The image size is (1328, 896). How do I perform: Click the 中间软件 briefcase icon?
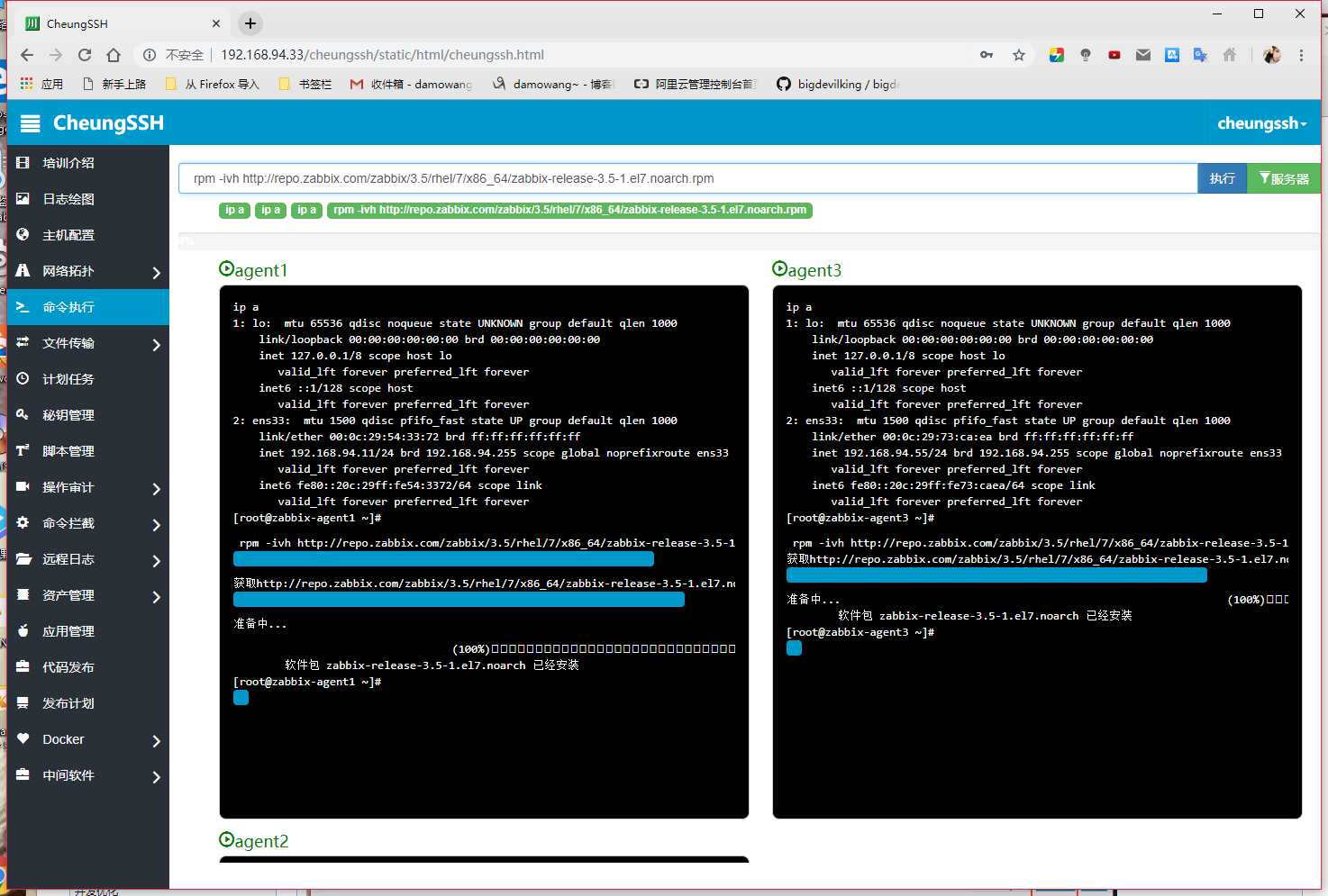pyautogui.click(x=23, y=774)
